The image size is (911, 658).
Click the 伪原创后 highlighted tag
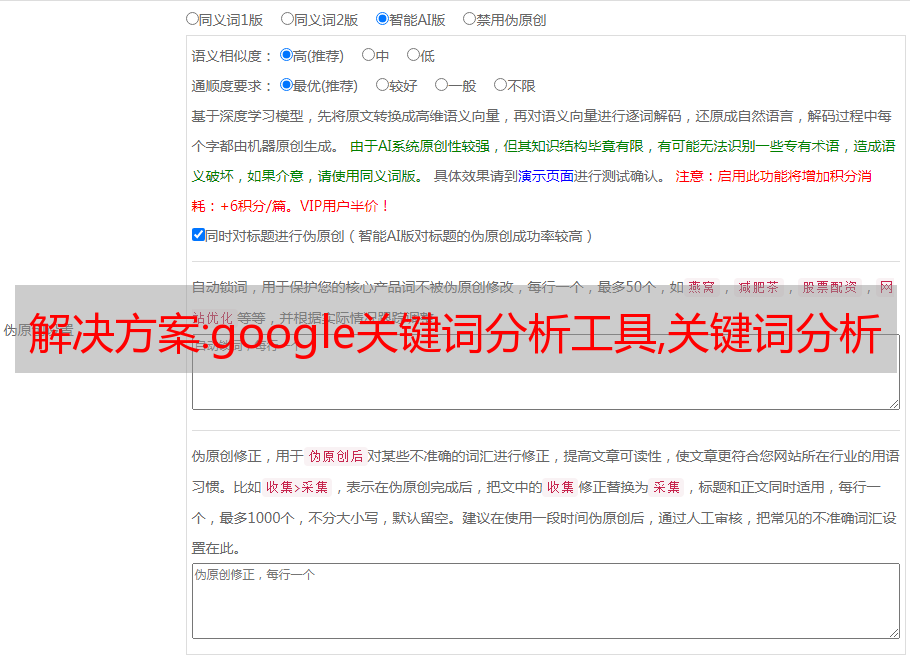(x=336, y=456)
